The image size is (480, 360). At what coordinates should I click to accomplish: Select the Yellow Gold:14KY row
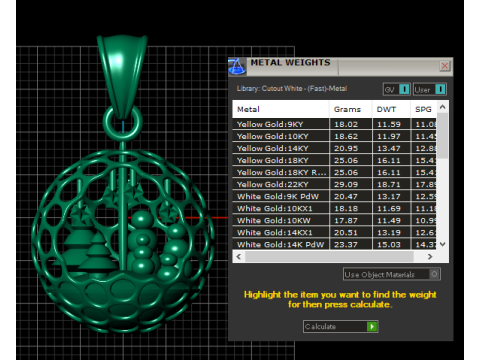click(x=334, y=148)
